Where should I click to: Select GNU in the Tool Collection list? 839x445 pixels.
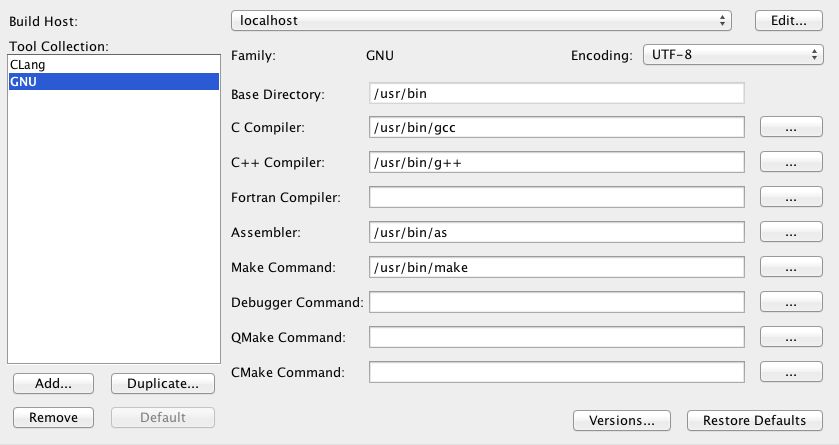click(x=113, y=82)
